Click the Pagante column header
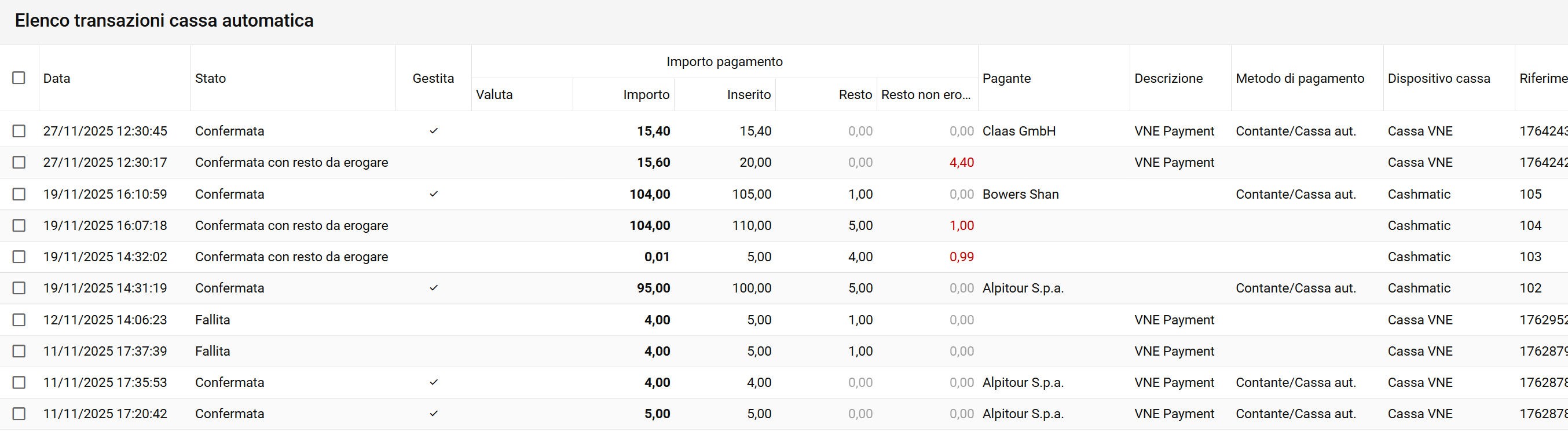Image resolution: width=1568 pixels, height=446 pixels. point(1006,79)
